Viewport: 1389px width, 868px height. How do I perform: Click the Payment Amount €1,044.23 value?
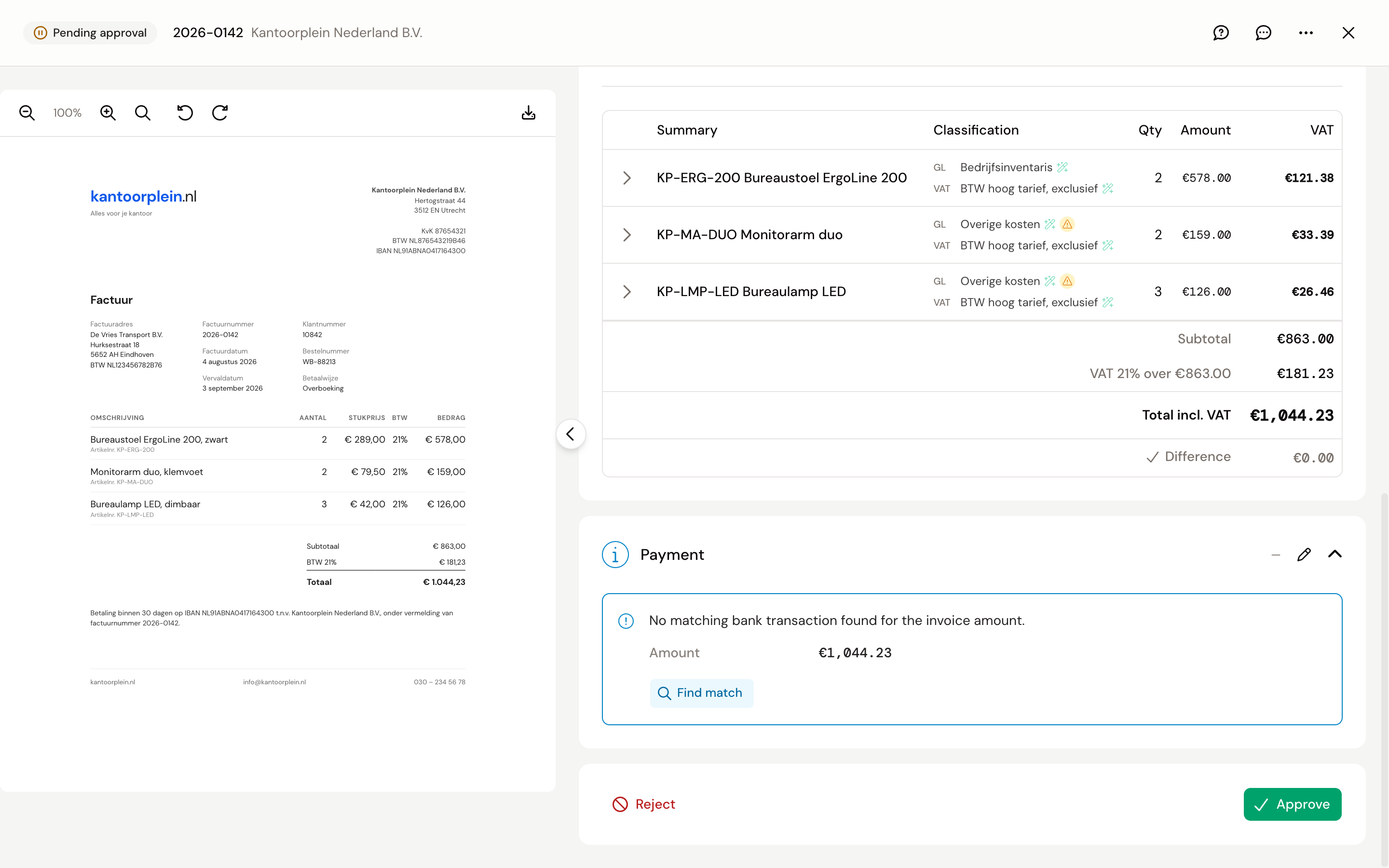(855, 653)
